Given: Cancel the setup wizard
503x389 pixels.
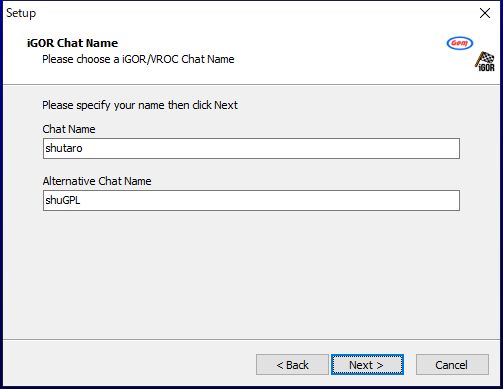Looking at the screenshot, I should point(452,365).
